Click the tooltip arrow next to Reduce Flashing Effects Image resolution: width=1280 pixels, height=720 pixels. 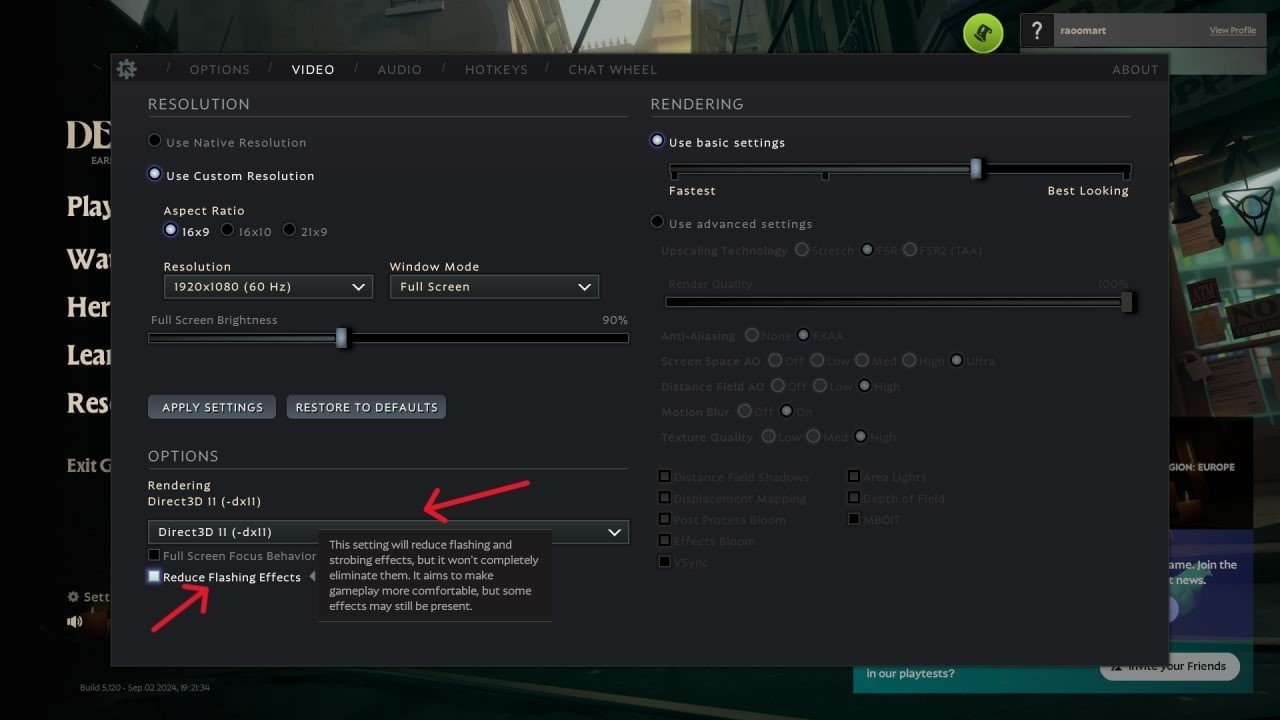312,577
